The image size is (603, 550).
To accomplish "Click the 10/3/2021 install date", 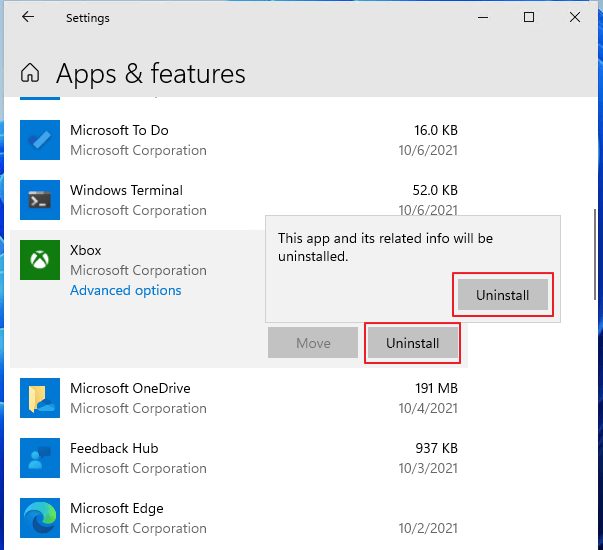I will tap(428, 468).
